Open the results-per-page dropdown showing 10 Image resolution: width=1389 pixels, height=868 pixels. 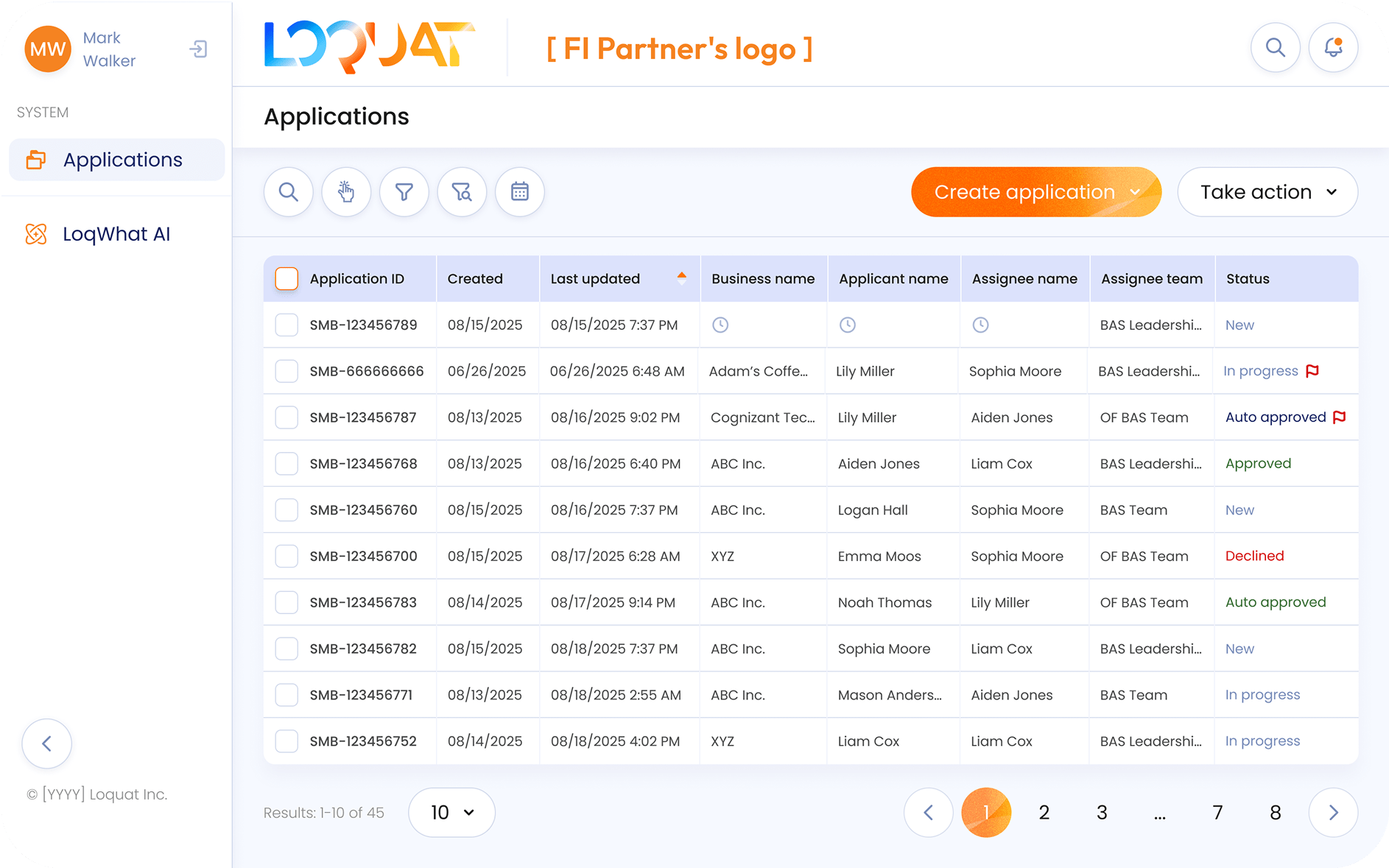click(x=451, y=812)
